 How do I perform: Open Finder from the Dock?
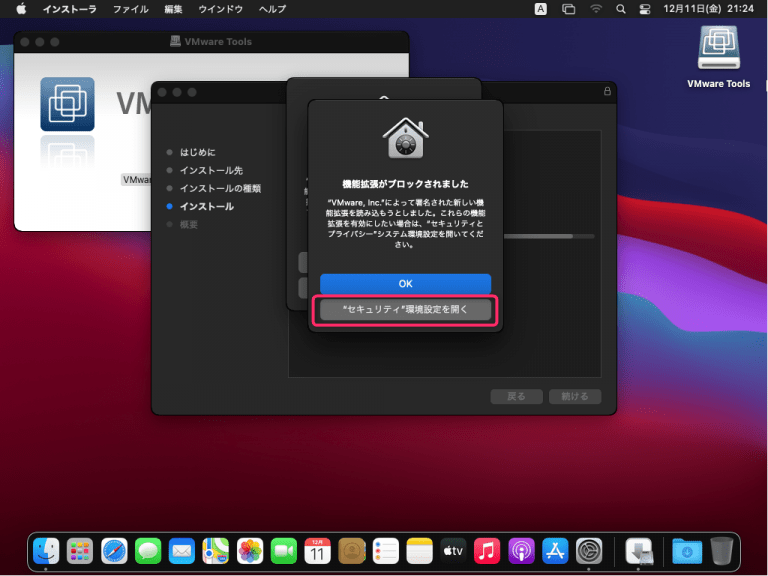point(46,551)
